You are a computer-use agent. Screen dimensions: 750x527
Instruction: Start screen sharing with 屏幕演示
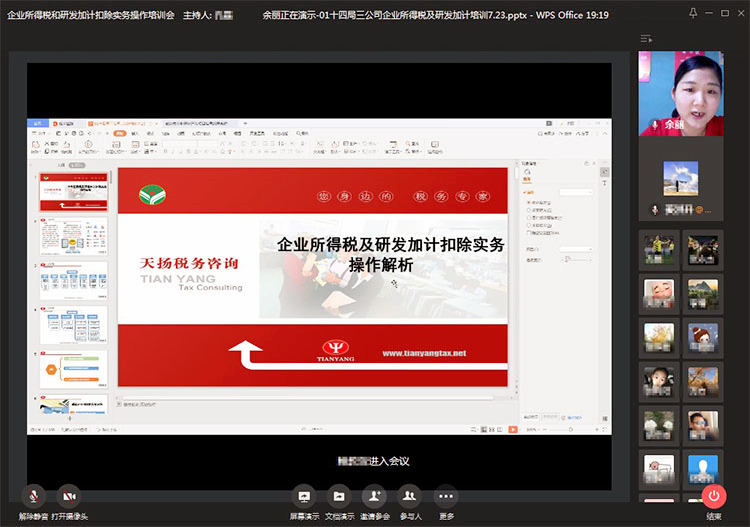click(305, 496)
